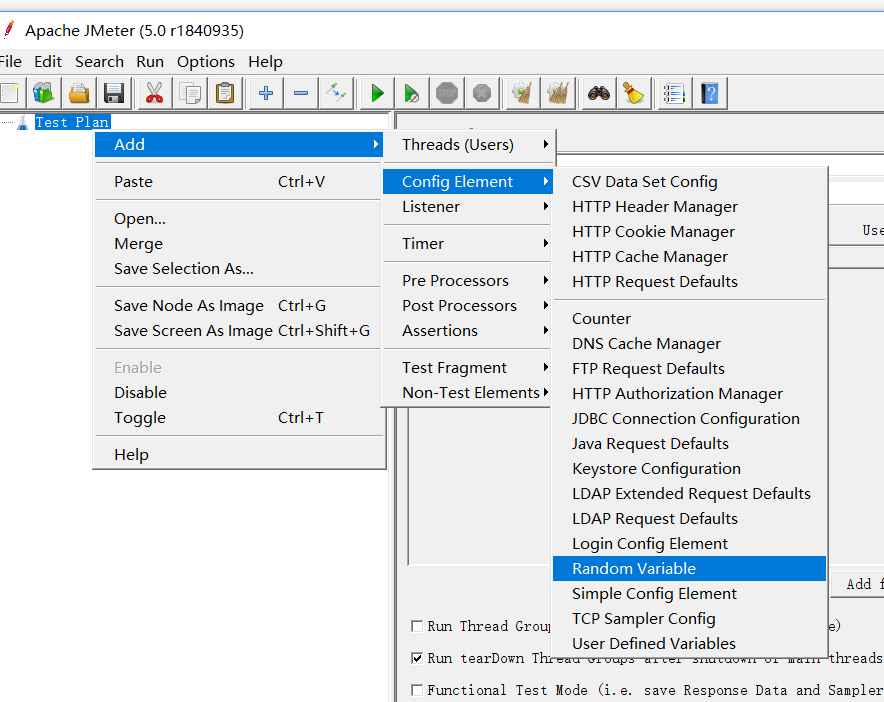
Task: Click the New test plan icon
Action: pos(10,93)
